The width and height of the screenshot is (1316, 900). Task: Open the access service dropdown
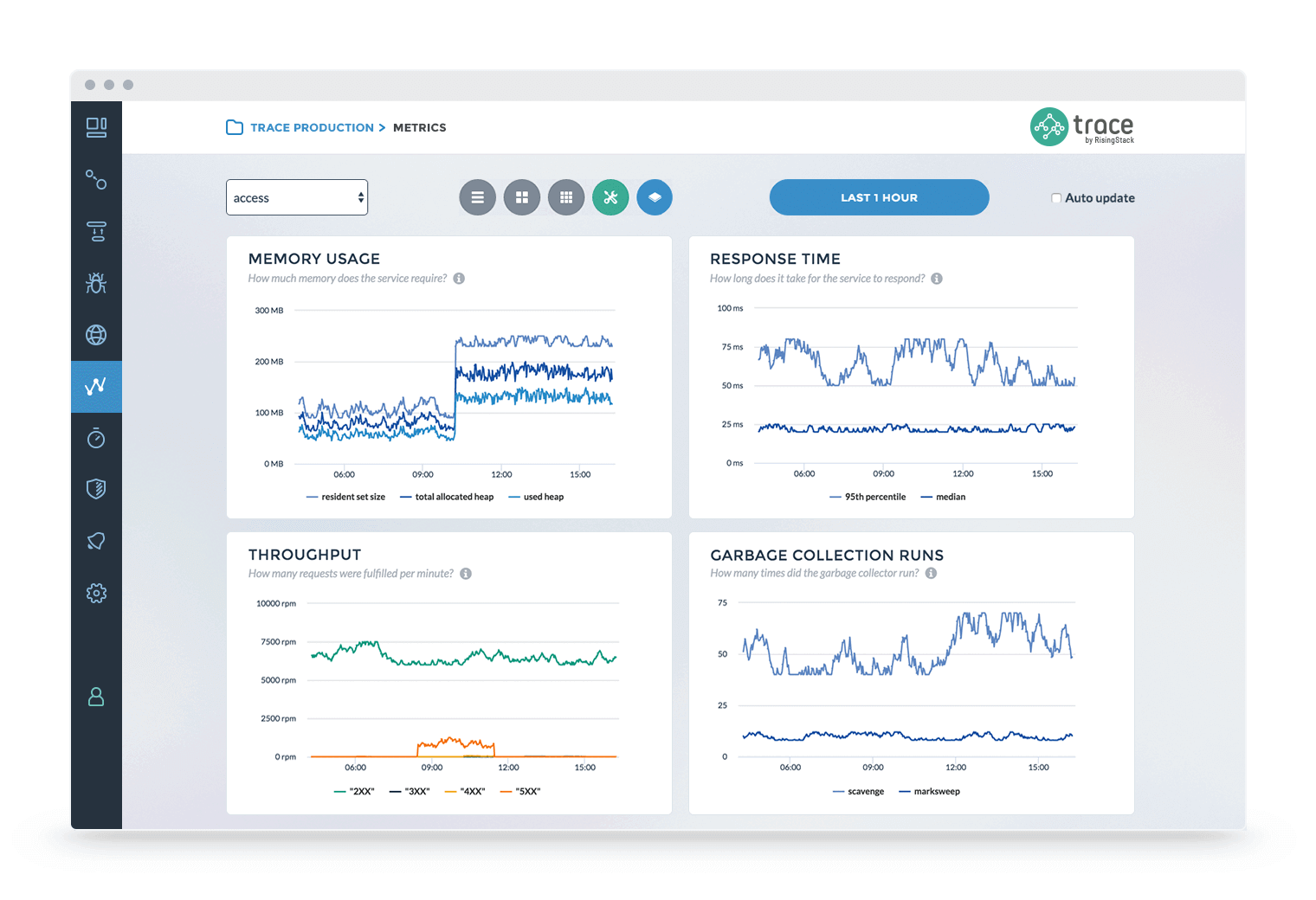(297, 197)
